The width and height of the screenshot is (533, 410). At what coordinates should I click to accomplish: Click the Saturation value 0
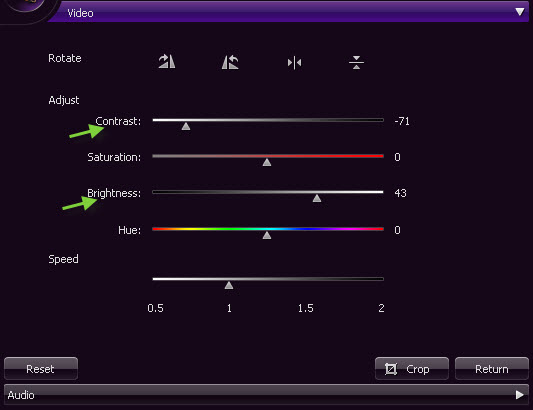(x=397, y=157)
